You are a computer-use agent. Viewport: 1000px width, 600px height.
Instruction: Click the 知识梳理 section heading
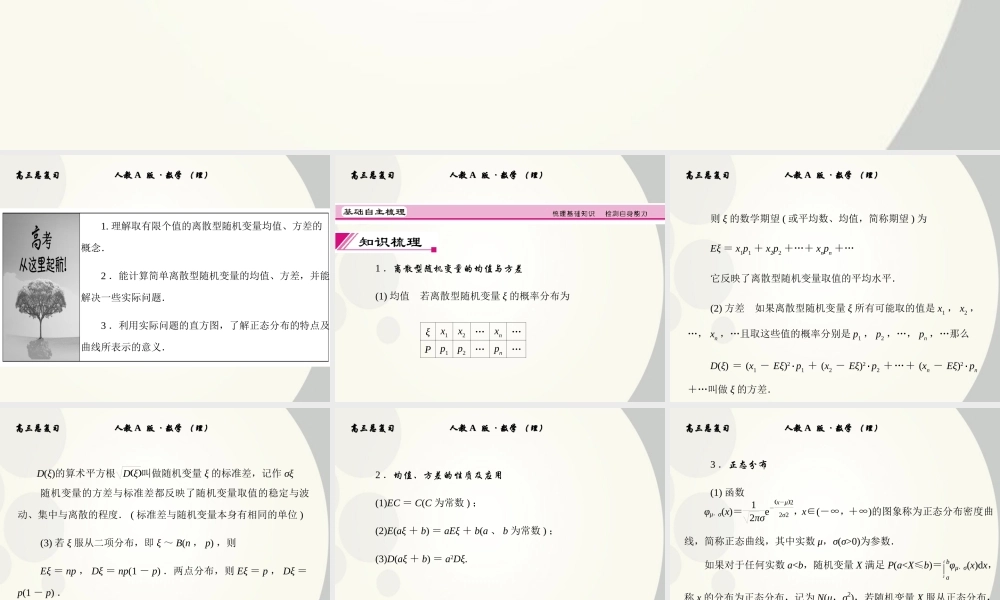click(390, 242)
